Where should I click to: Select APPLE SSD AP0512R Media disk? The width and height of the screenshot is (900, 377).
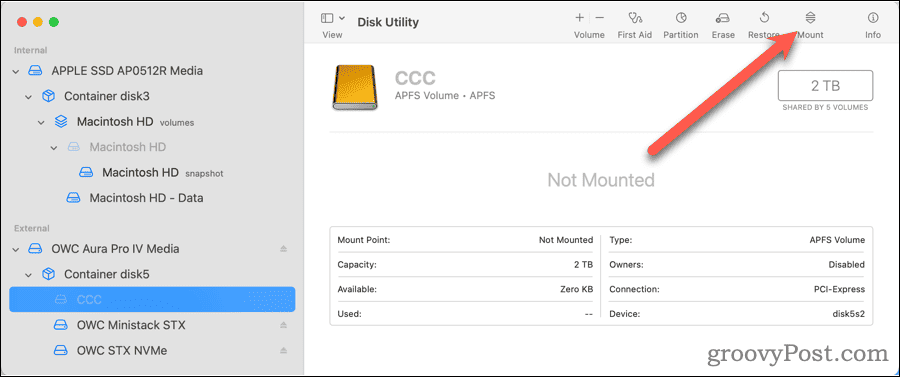pos(127,71)
